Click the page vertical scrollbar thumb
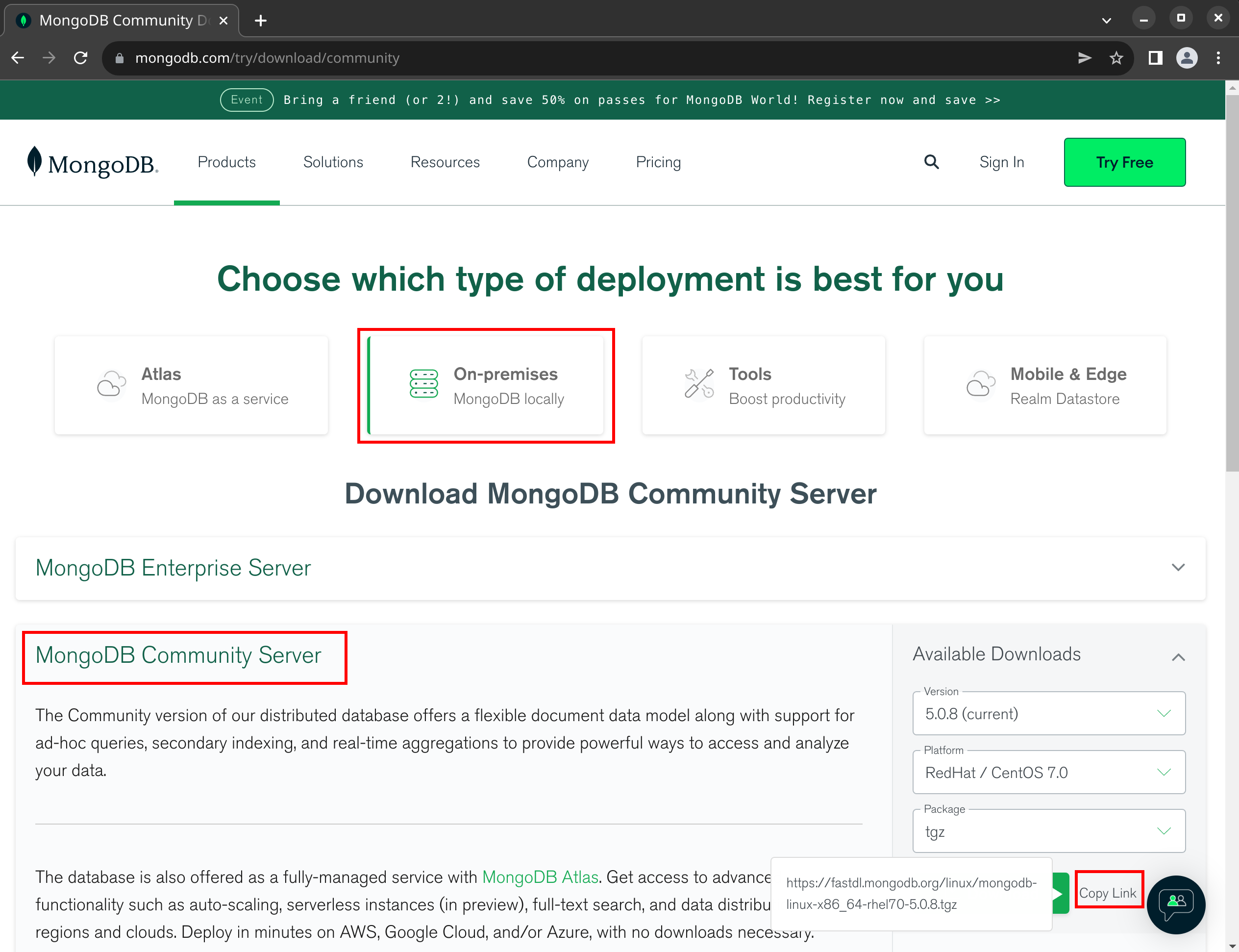This screenshot has height=952, width=1239. coord(1232,283)
